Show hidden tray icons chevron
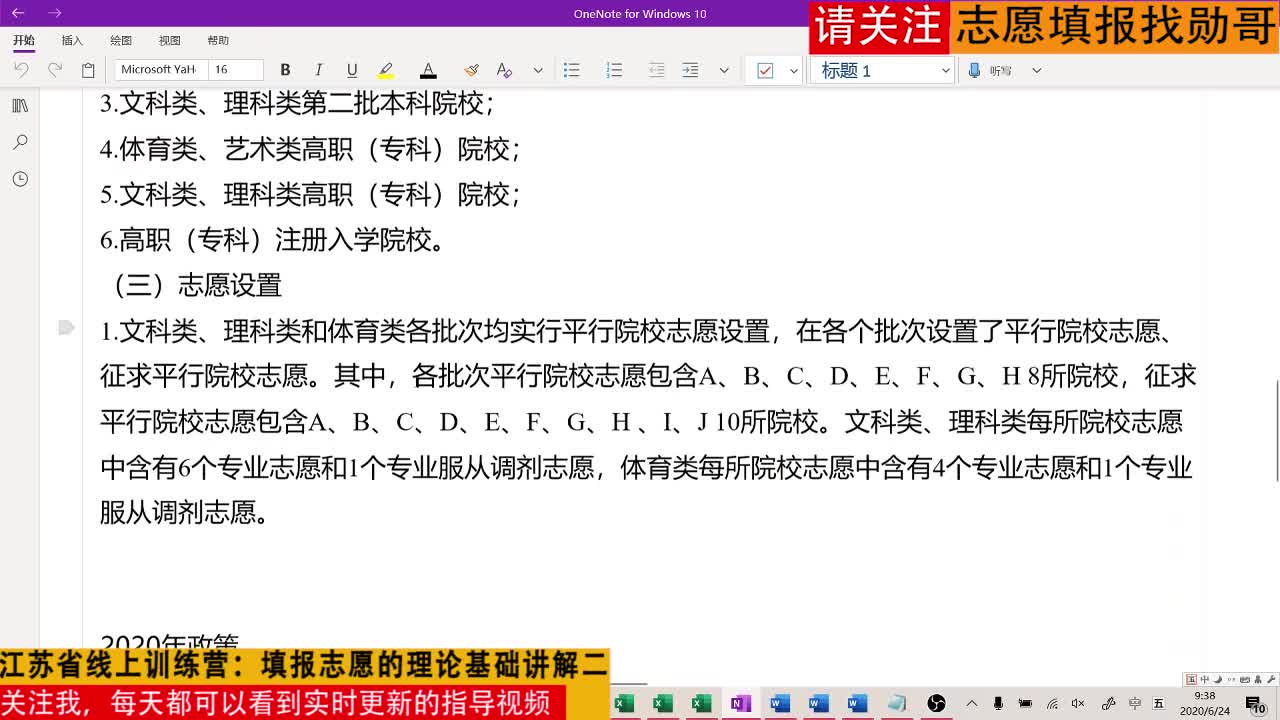 972,704
